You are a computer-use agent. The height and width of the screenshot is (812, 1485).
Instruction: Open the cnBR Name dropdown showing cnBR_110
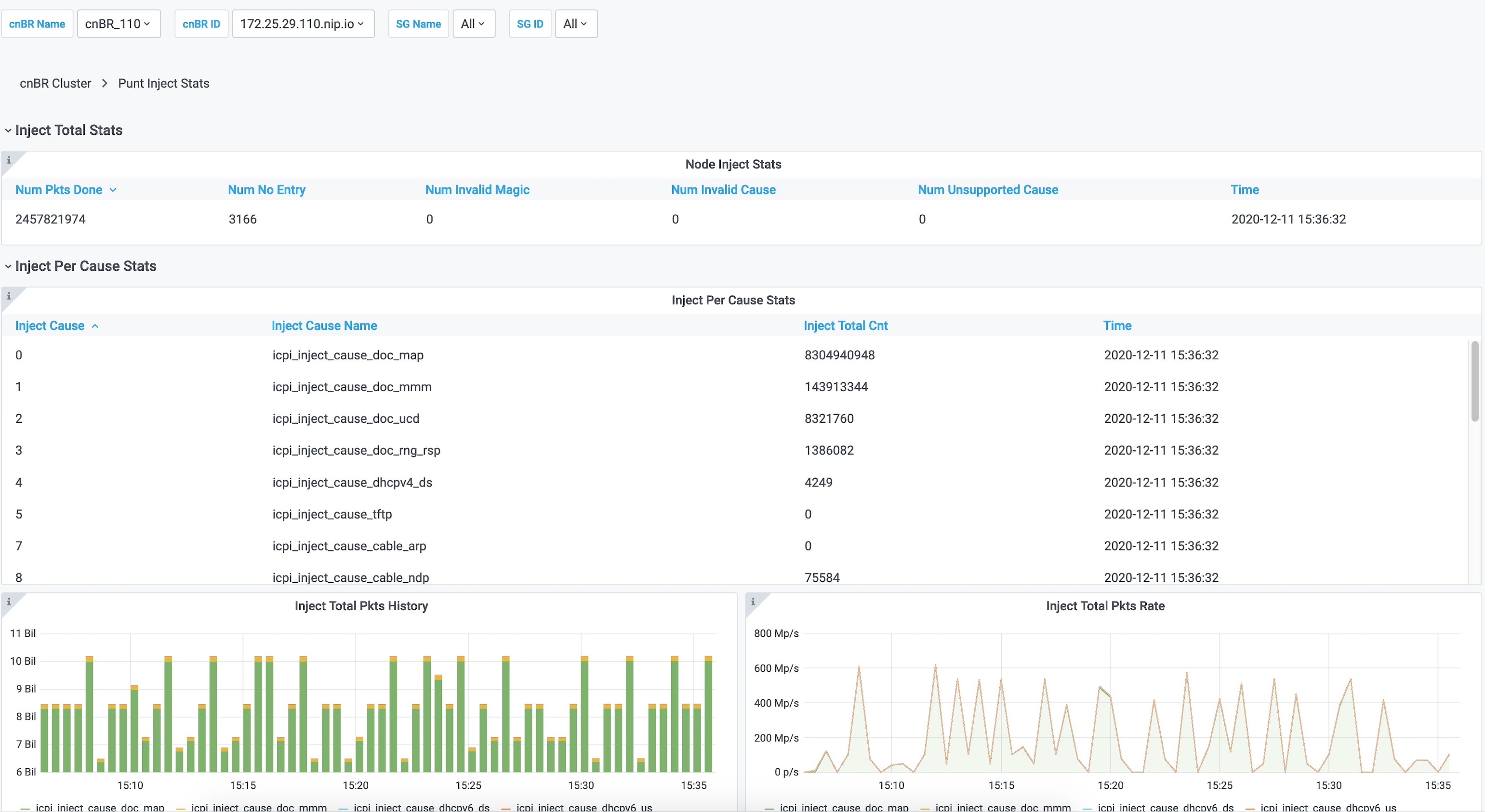click(119, 24)
